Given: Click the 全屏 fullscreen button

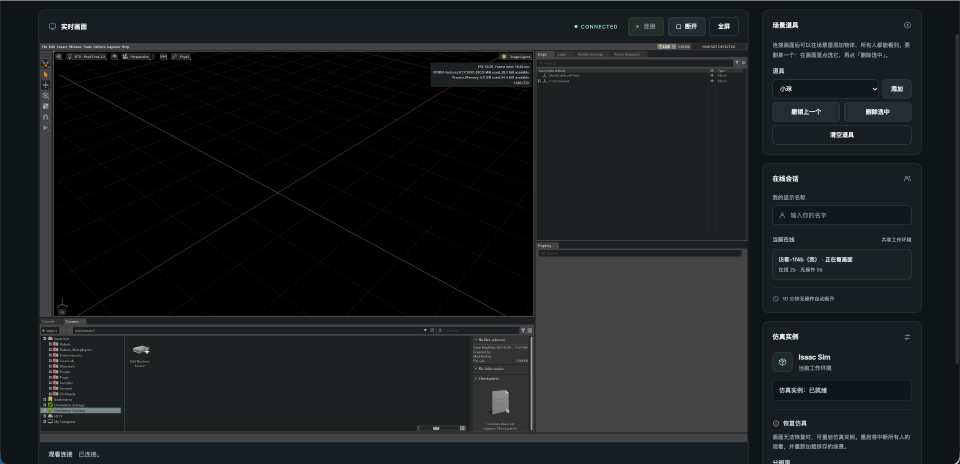Looking at the screenshot, I should [724, 26].
